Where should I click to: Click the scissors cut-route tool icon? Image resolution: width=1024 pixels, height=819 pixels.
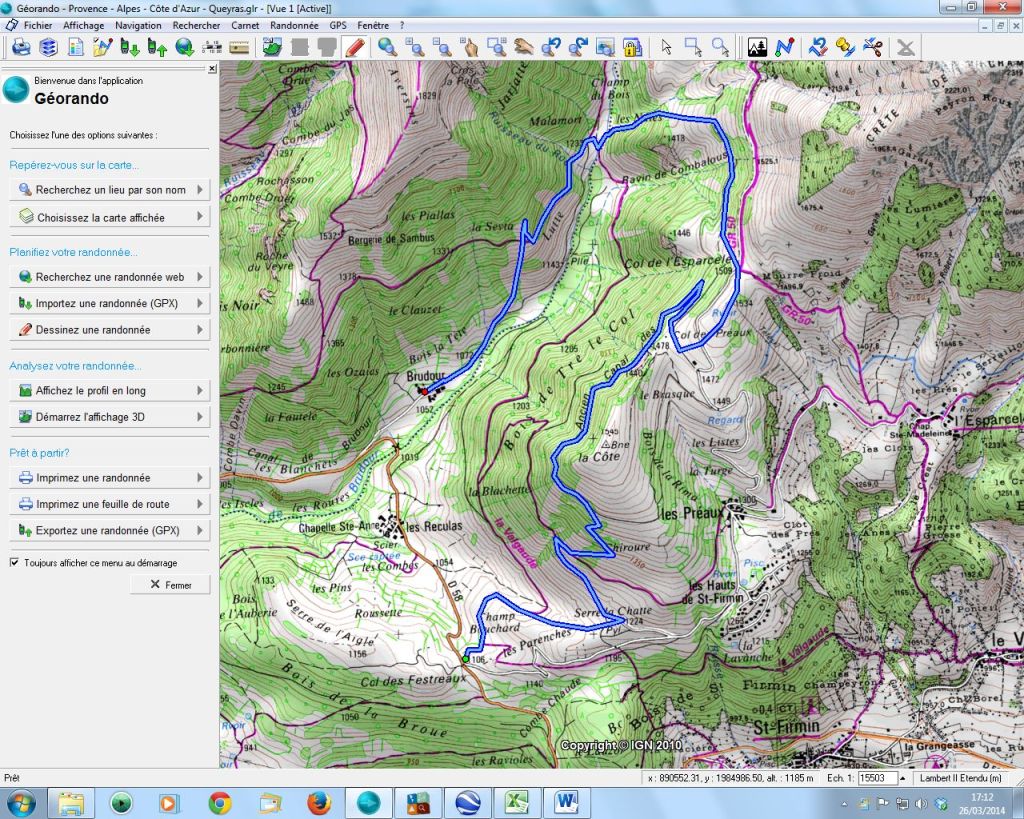point(871,47)
